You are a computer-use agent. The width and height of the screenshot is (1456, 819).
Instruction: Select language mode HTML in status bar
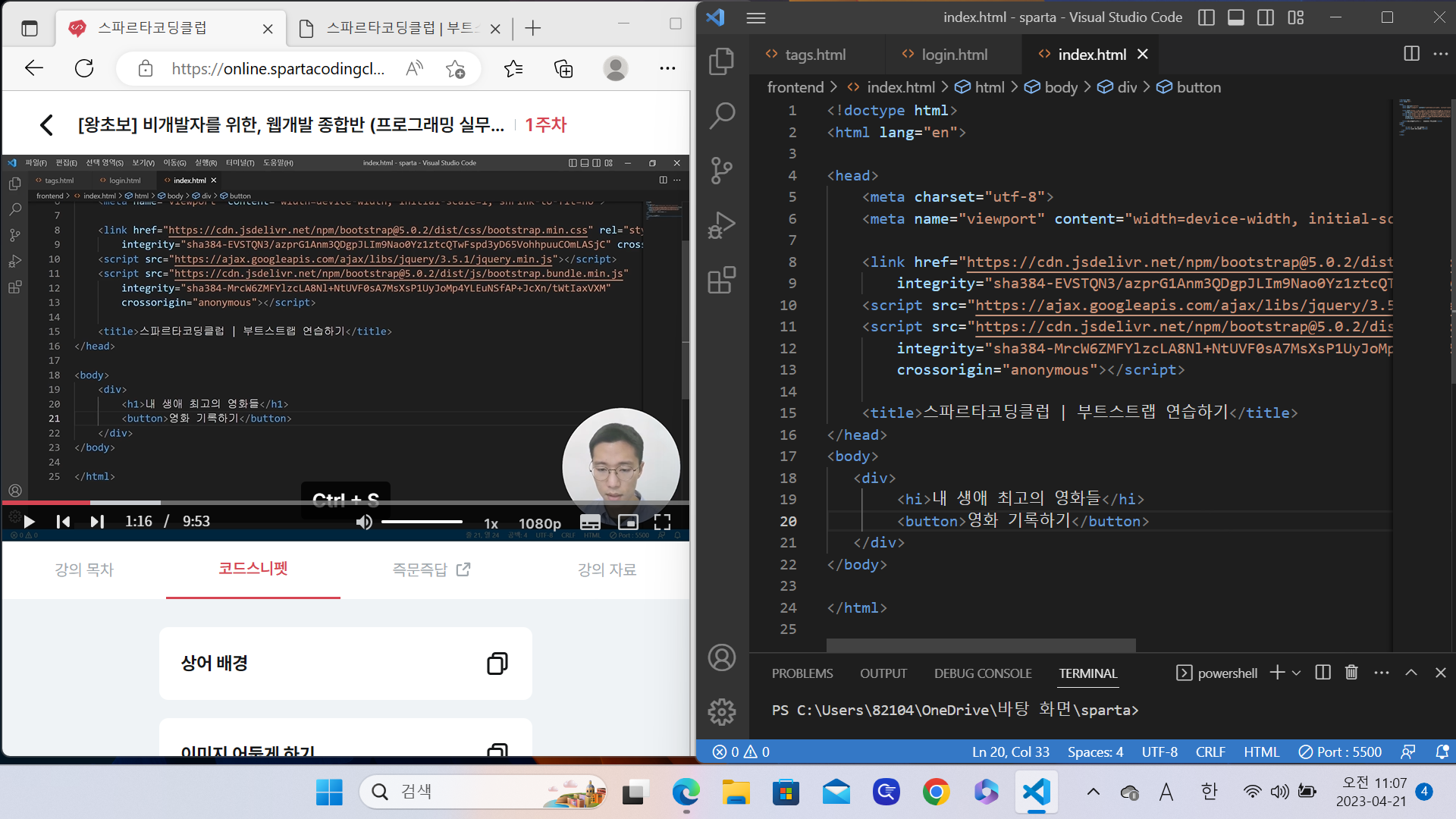1261,752
